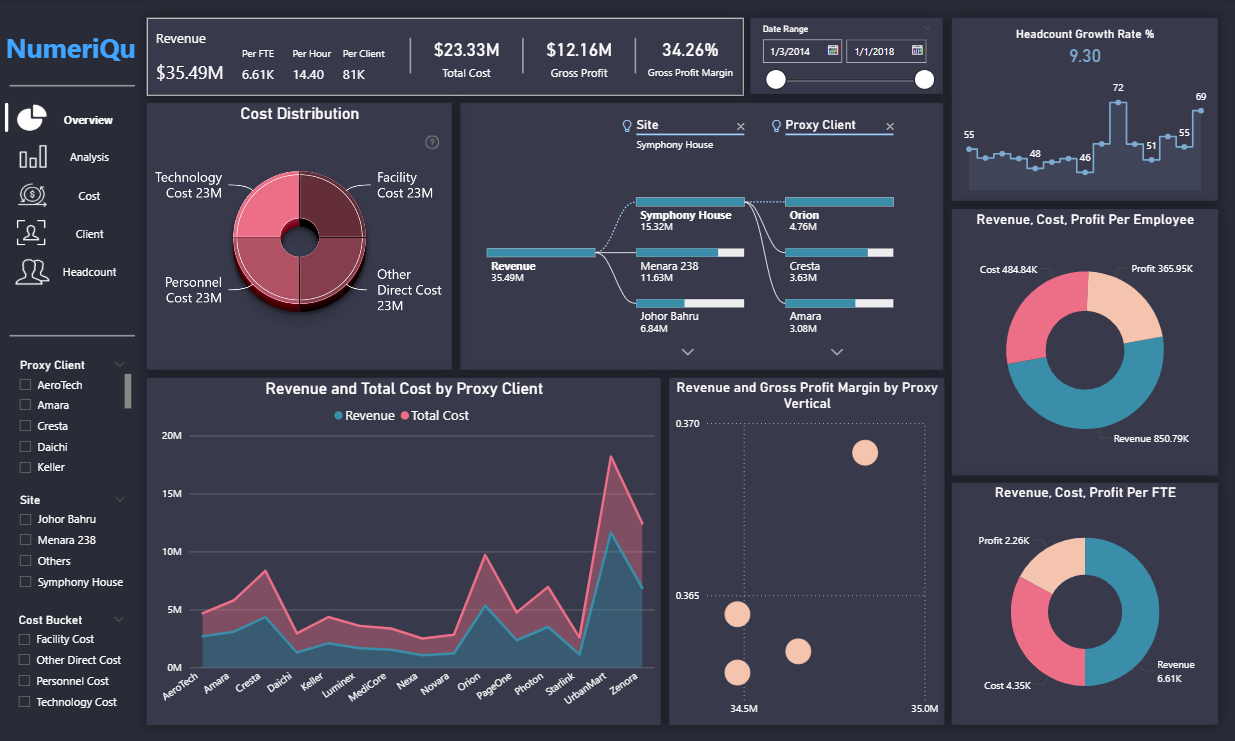Viewport: 1235px width, 741px height.
Task: Select the Menara 238 tree node
Action: pos(690,253)
